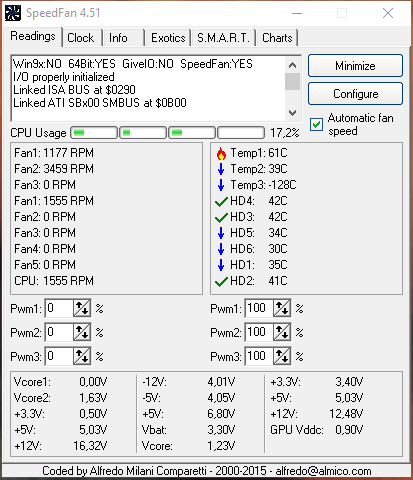The width and height of the screenshot is (413, 480).
Task: Click the second CPU usage bar
Action: point(143,133)
